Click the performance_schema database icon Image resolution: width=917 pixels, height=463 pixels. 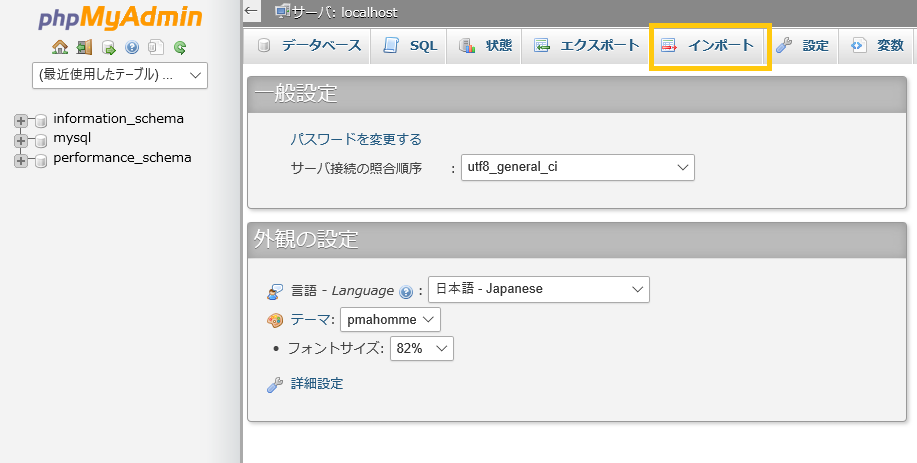41,160
